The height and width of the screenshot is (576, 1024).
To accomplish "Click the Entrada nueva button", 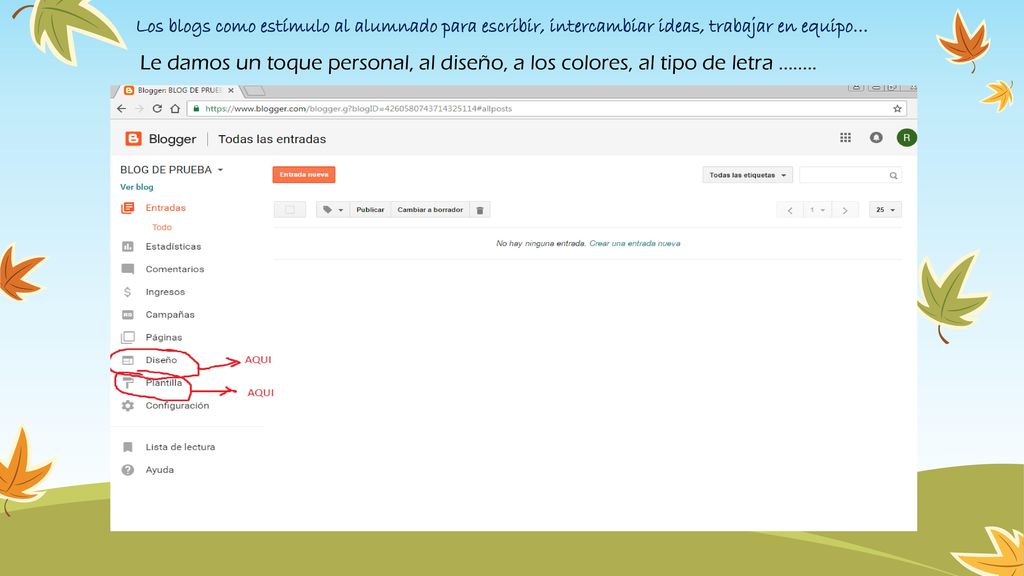I will [304, 174].
